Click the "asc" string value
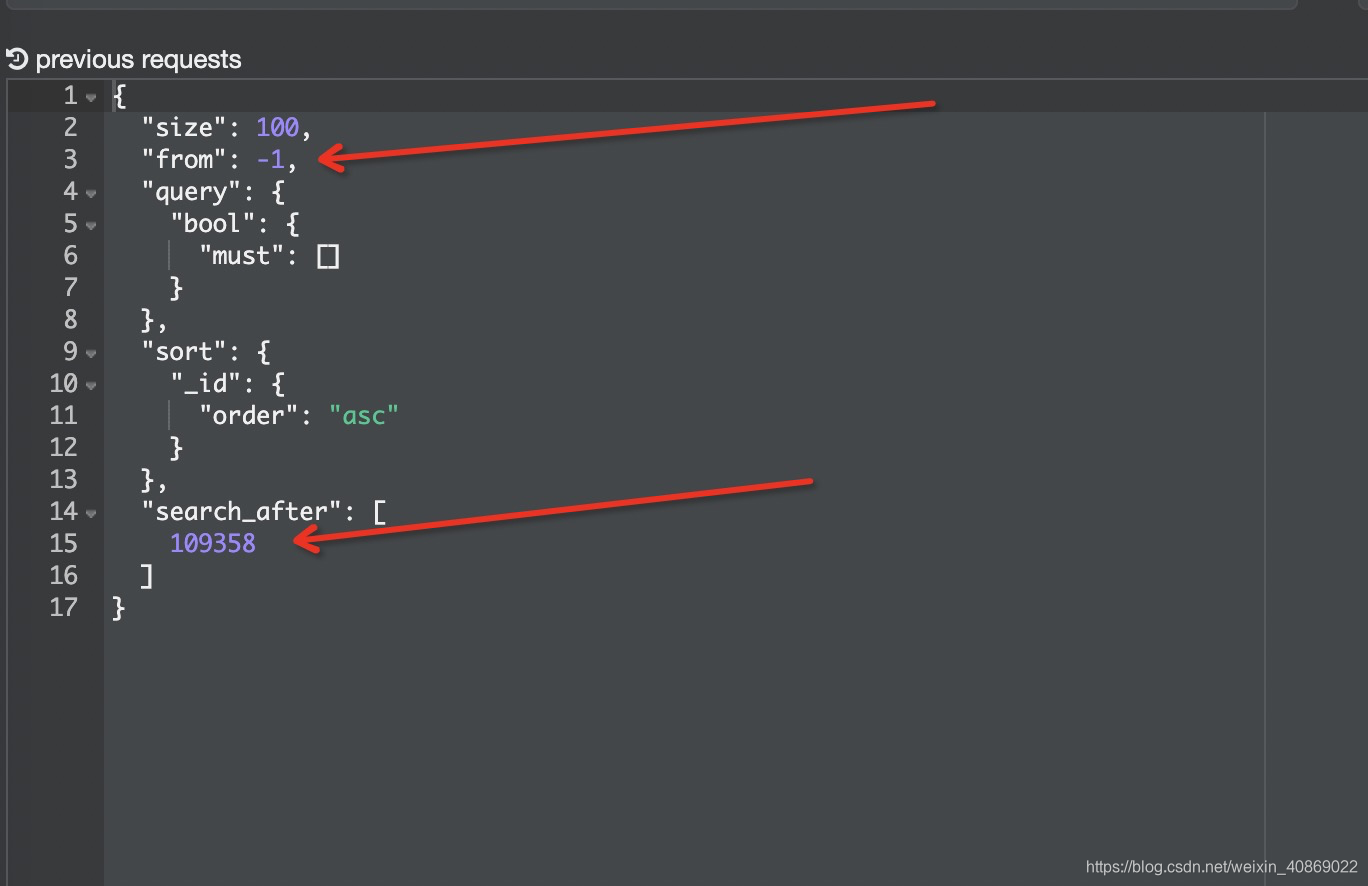The width and height of the screenshot is (1368, 886). pyautogui.click(x=364, y=415)
